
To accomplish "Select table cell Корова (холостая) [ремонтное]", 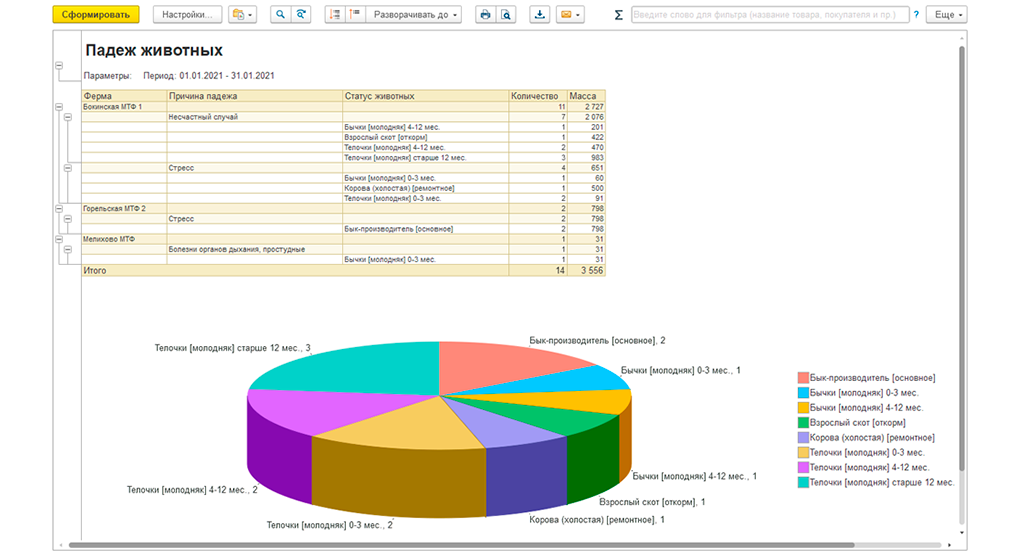I will (425, 188).
